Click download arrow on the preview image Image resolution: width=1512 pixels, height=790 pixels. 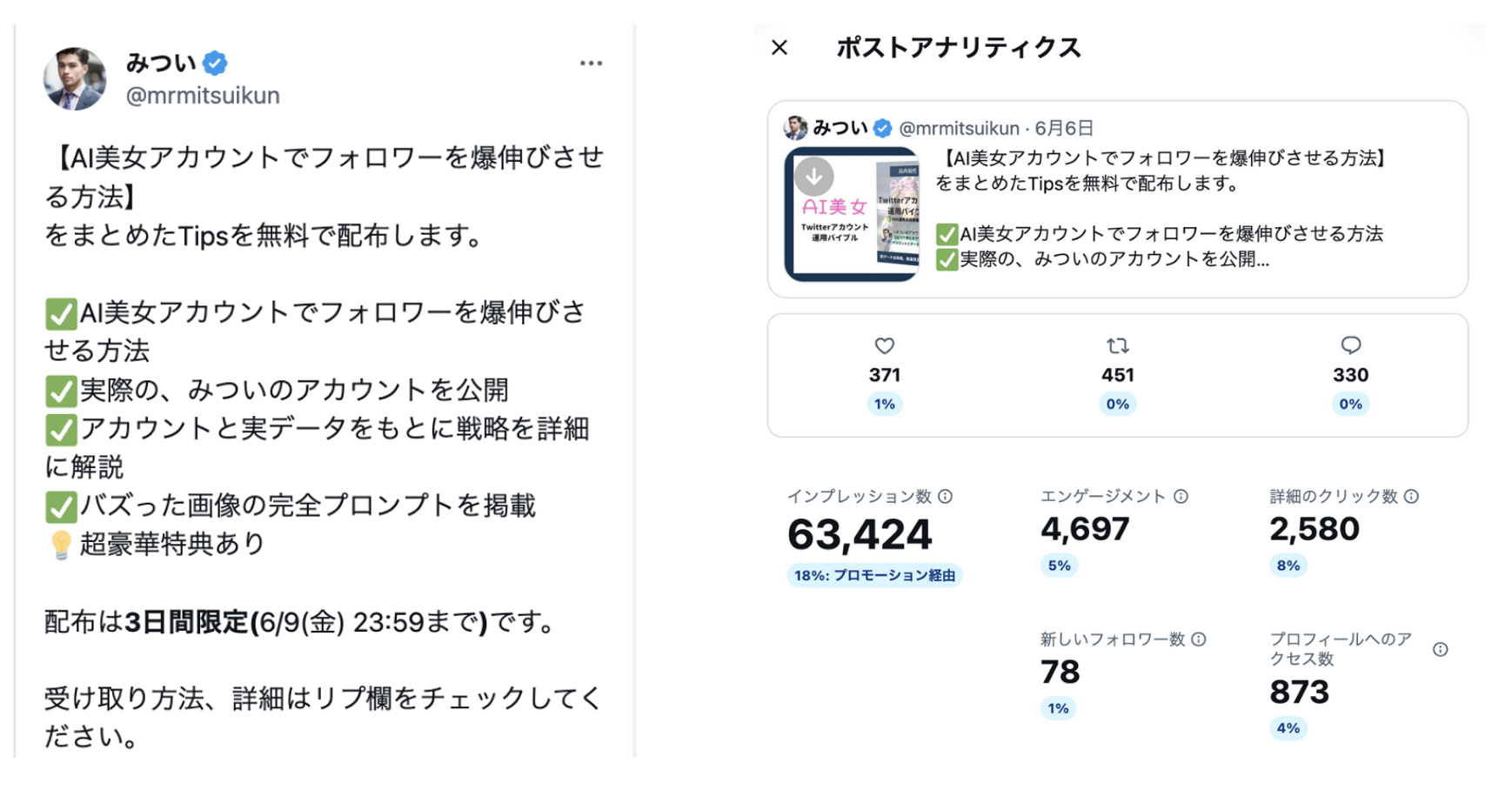coord(814,177)
